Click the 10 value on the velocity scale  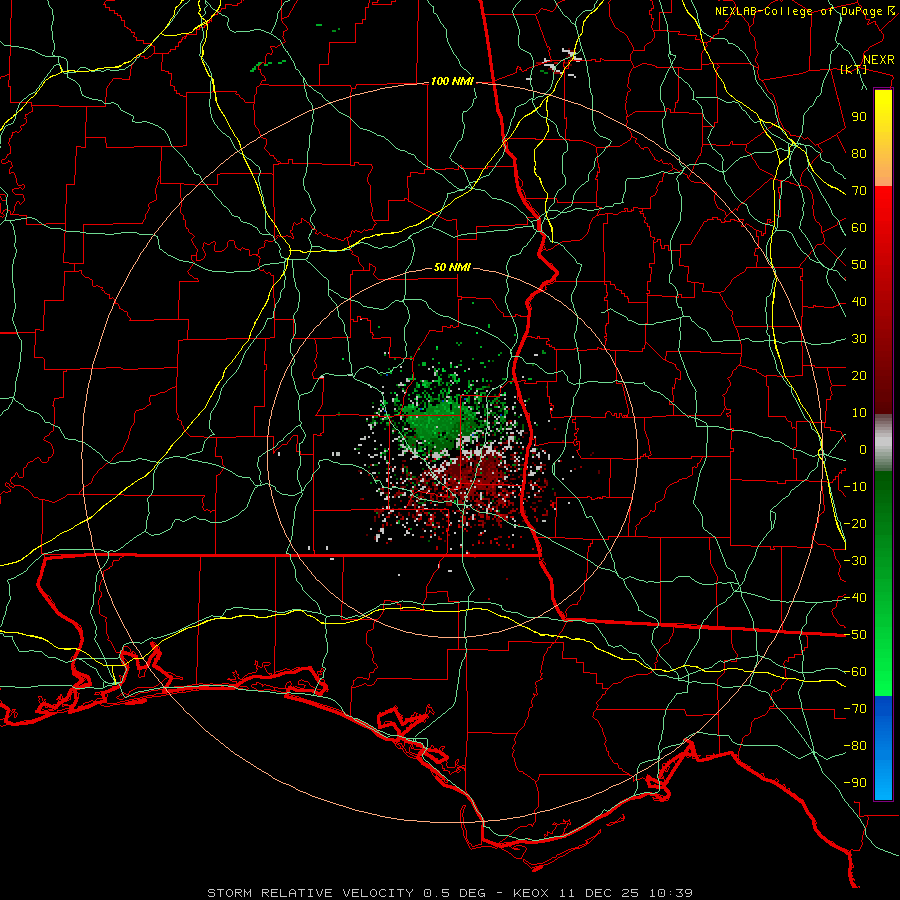point(859,413)
